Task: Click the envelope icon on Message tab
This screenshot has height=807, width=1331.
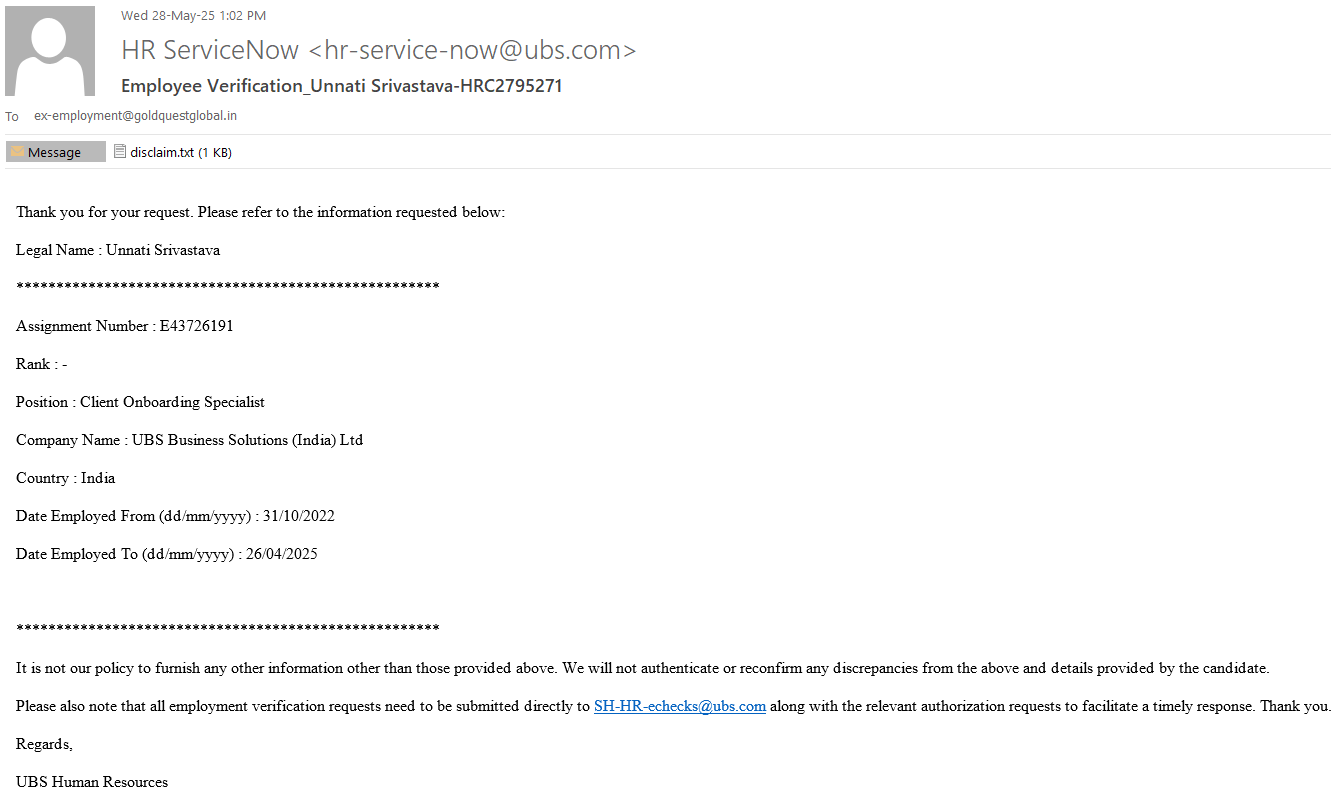Action: tap(17, 152)
